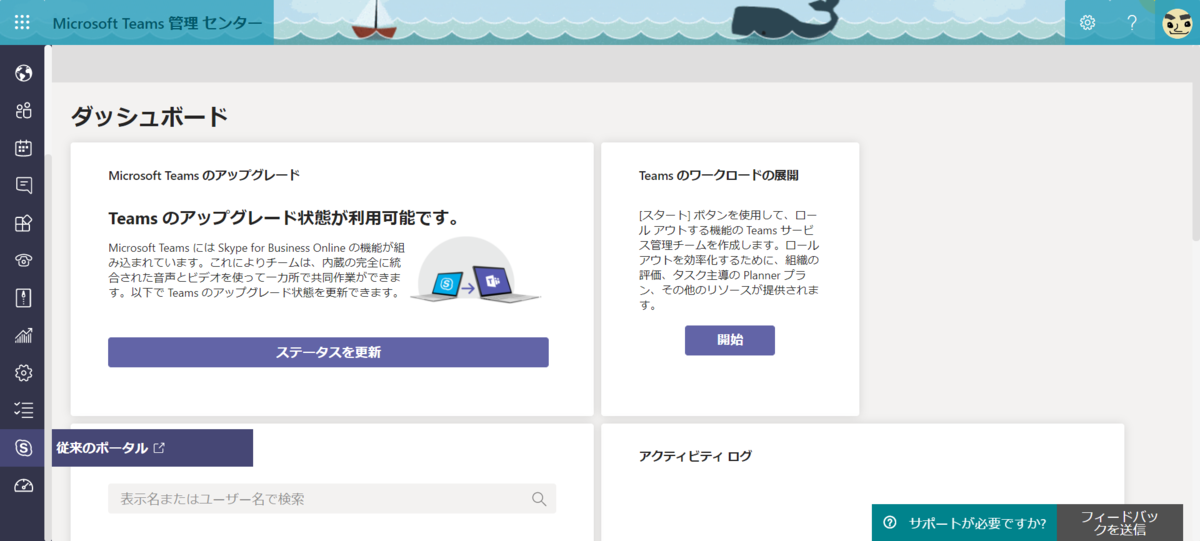The height and width of the screenshot is (541, 1200).
Task: Click Microsoft Teams 管理センター title
Action: click(157, 22)
